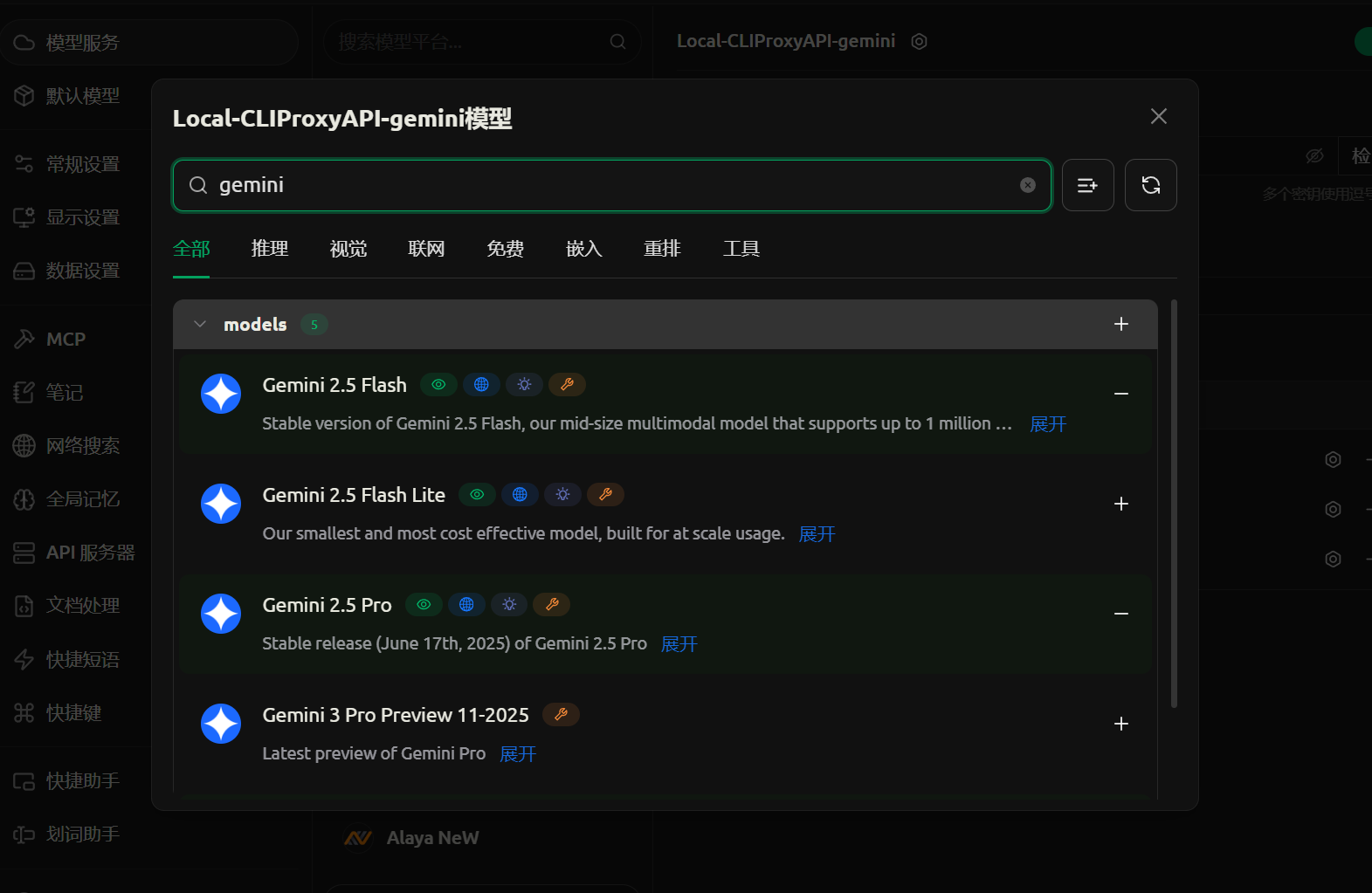Refresh the model list
The width and height of the screenshot is (1372, 893).
point(1150,185)
